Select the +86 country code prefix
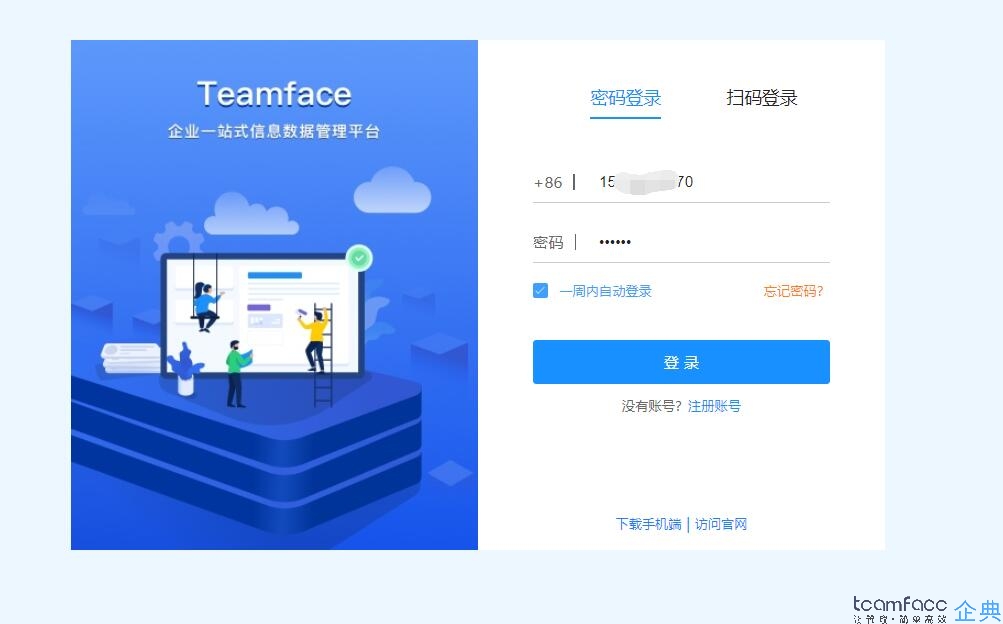1003x624 pixels. tap(548, 182)
